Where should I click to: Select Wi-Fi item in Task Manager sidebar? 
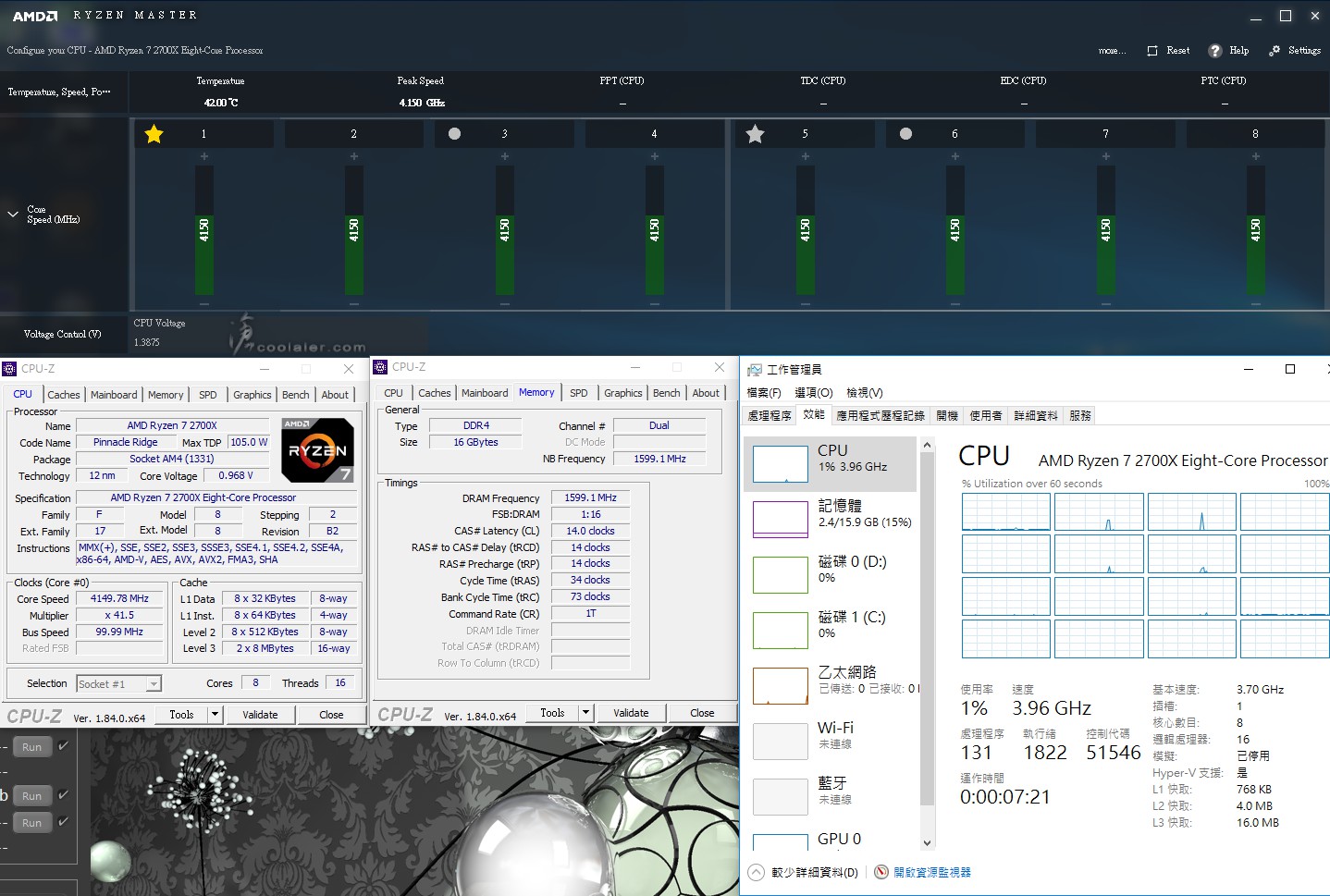tap(831, 742)
